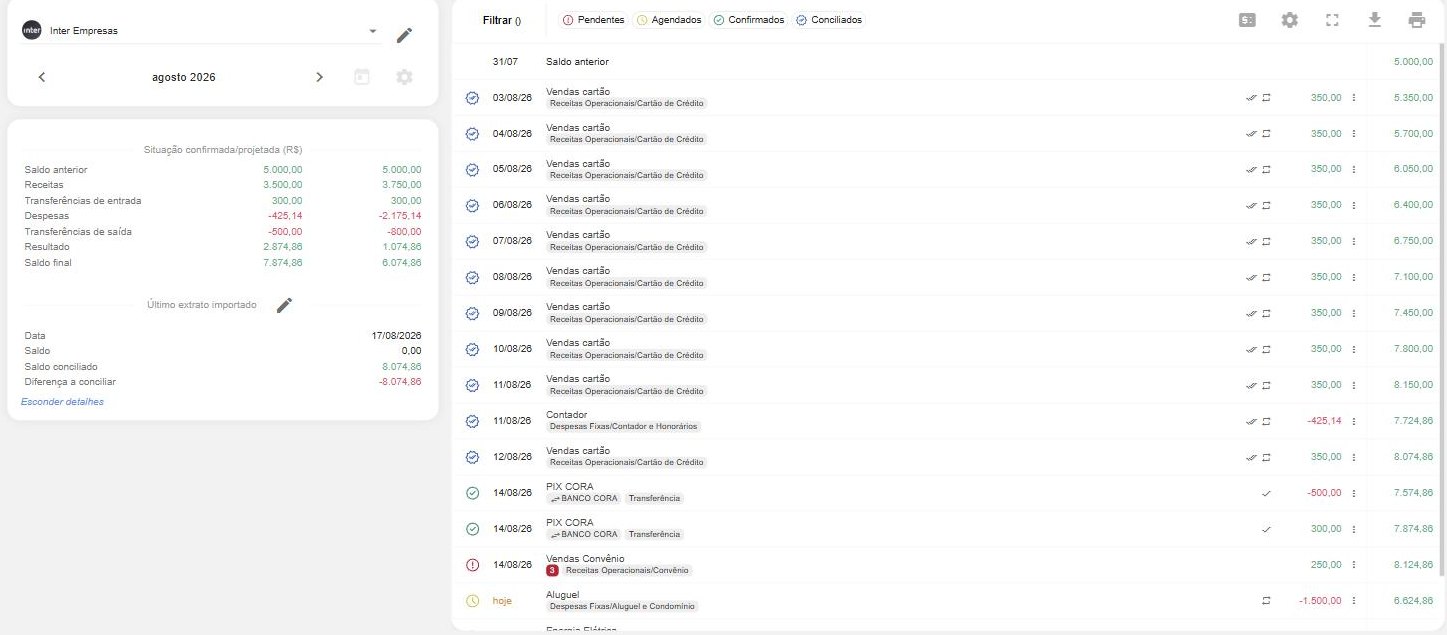Select the Despesas Fixas/Contador e Honorários tag
The width and height of the screenshot is (1447, 635).
coord(624,426)
